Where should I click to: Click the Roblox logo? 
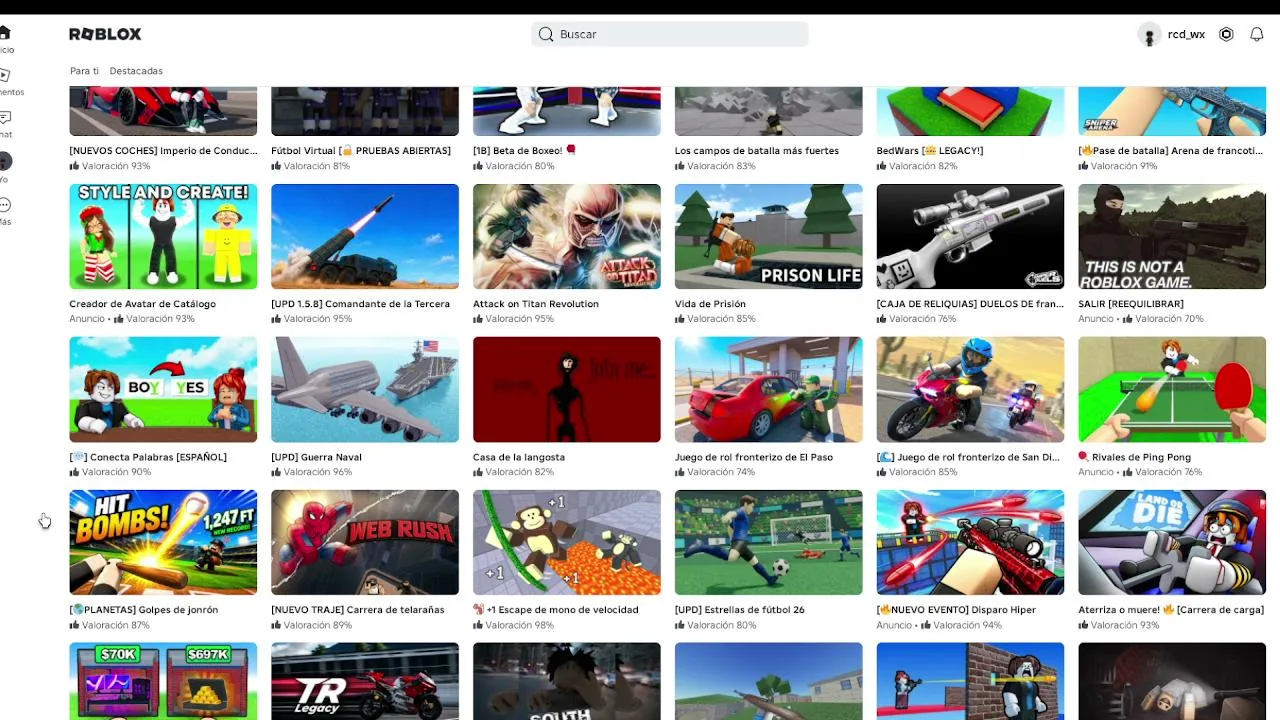pos(105,34)
